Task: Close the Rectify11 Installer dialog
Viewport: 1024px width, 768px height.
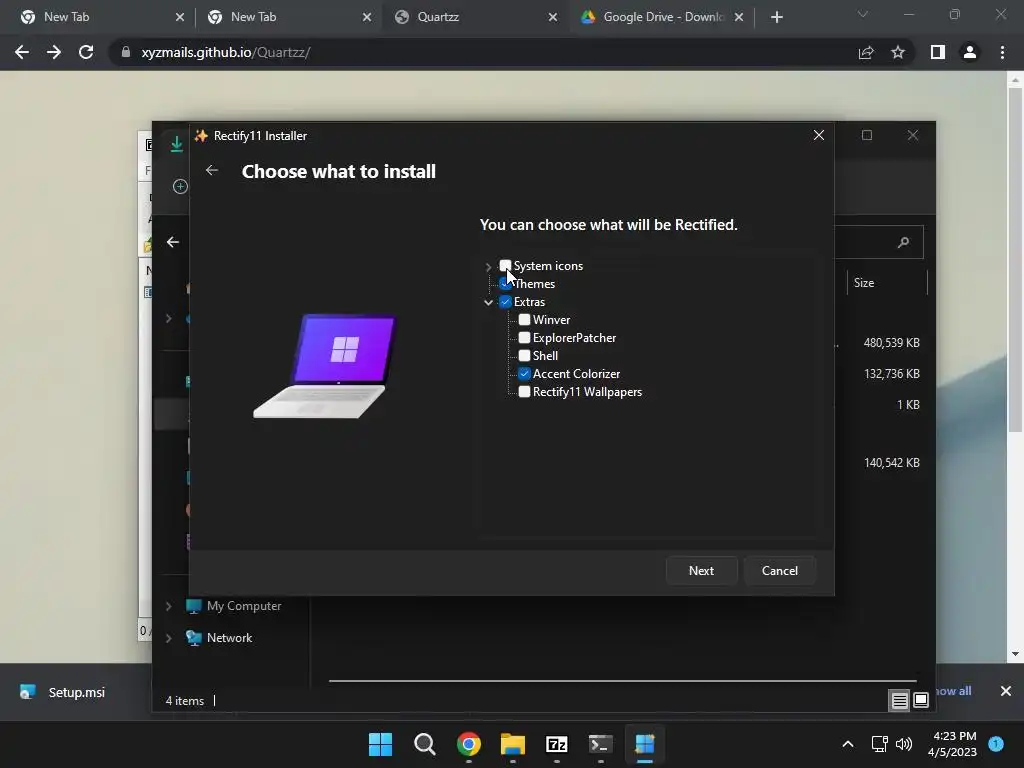Action: pyautogui.click(x=818, y=135)
